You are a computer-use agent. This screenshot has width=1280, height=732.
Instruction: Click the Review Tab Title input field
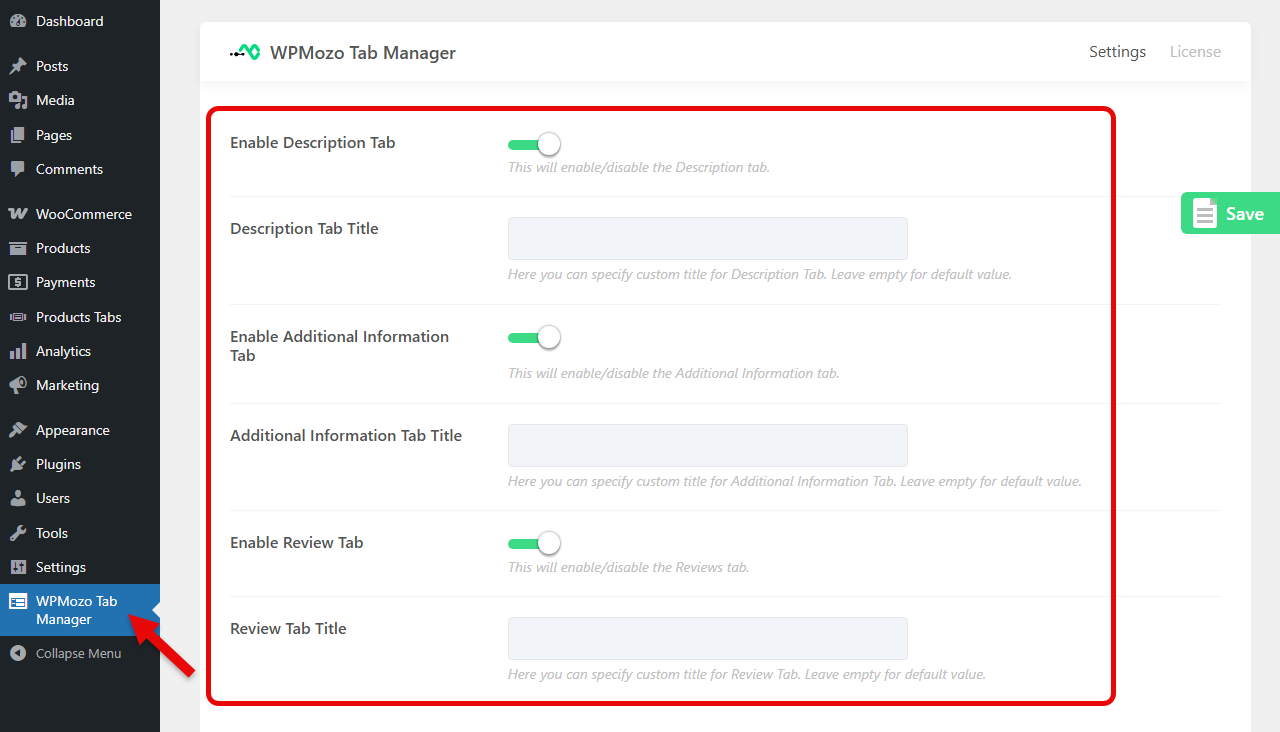(708, 638)
